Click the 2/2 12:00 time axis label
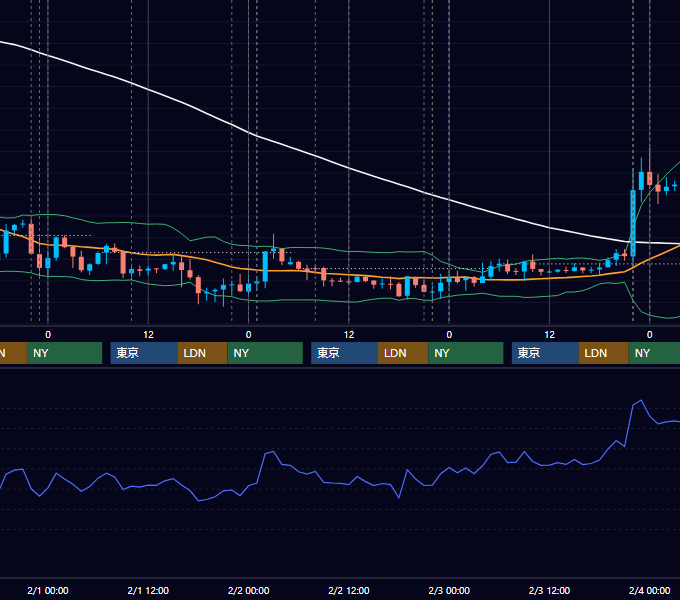The height and width of the screenshot is (600, 680). pos(349,590)
